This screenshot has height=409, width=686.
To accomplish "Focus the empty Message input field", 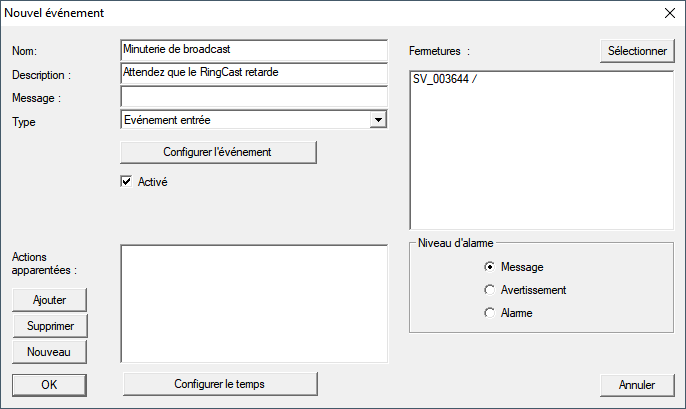I will point(253,96).
